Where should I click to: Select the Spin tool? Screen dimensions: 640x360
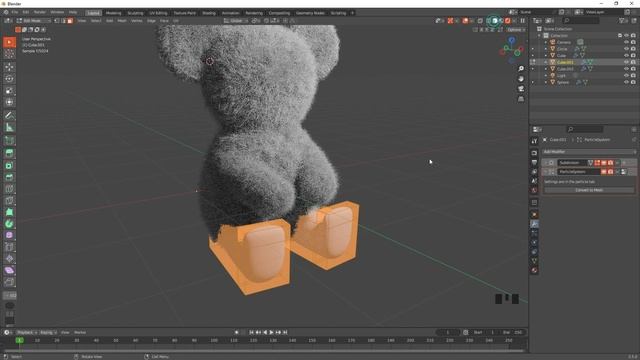click(x=9, y=224)
